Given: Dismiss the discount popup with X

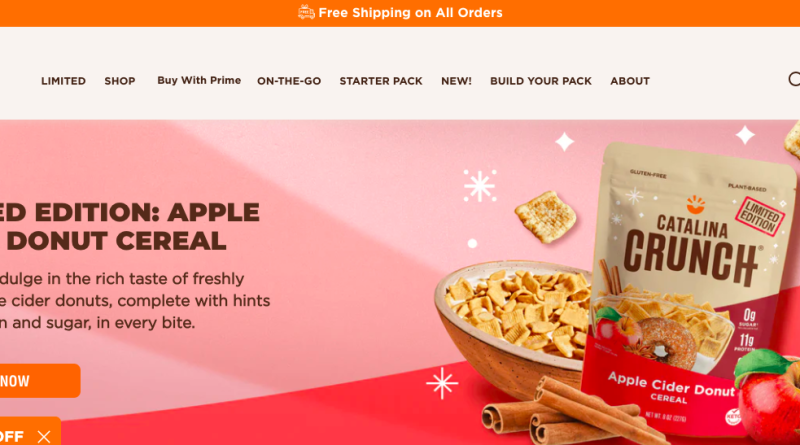Looking at the screenshot, I should (x=44, y=436).
